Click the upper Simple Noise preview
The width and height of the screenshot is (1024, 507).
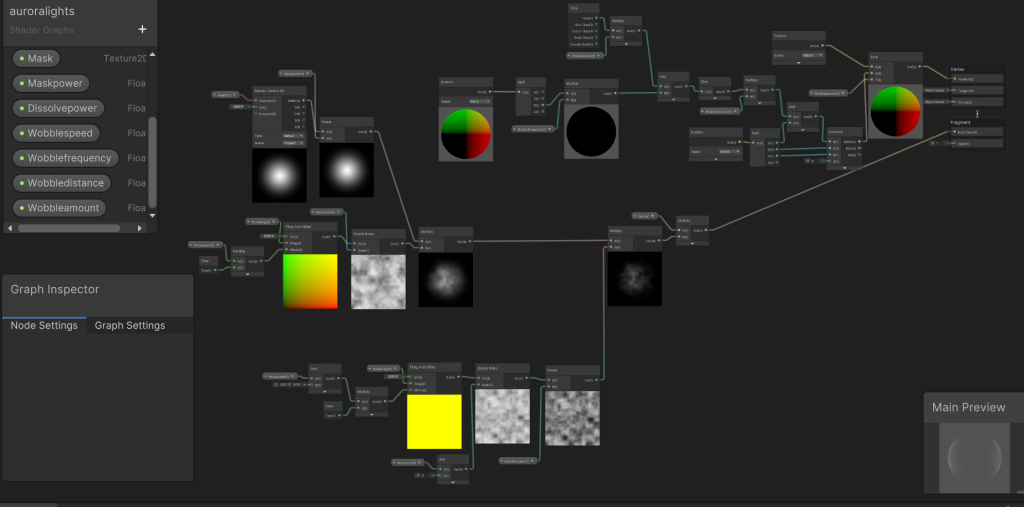coord(378,282)
